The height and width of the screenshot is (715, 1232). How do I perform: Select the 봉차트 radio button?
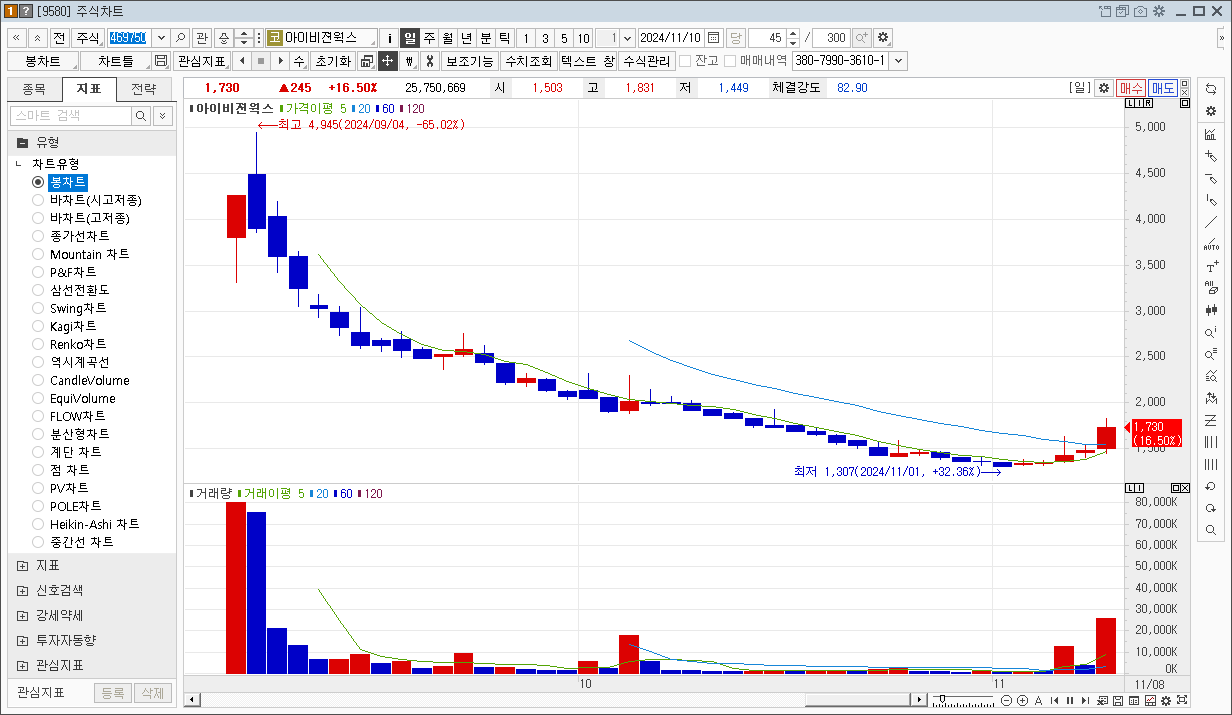pos(38,182)
